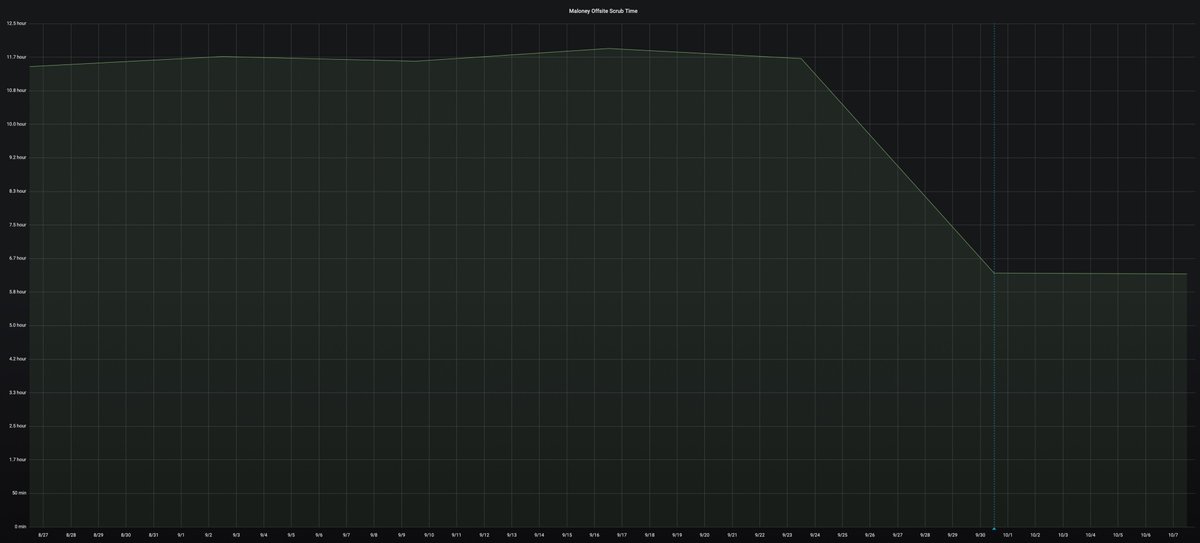
Task: Click the 2.5 hour y-axis label
Action: [17, 426]
